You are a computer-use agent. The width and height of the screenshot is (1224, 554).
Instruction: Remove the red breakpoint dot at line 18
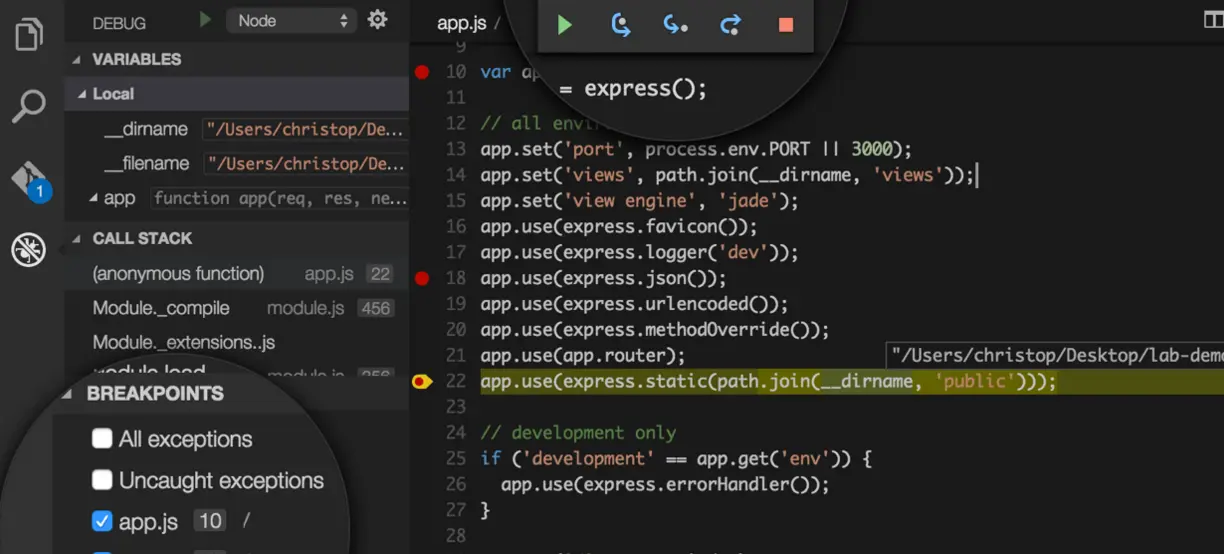[422, 278]
